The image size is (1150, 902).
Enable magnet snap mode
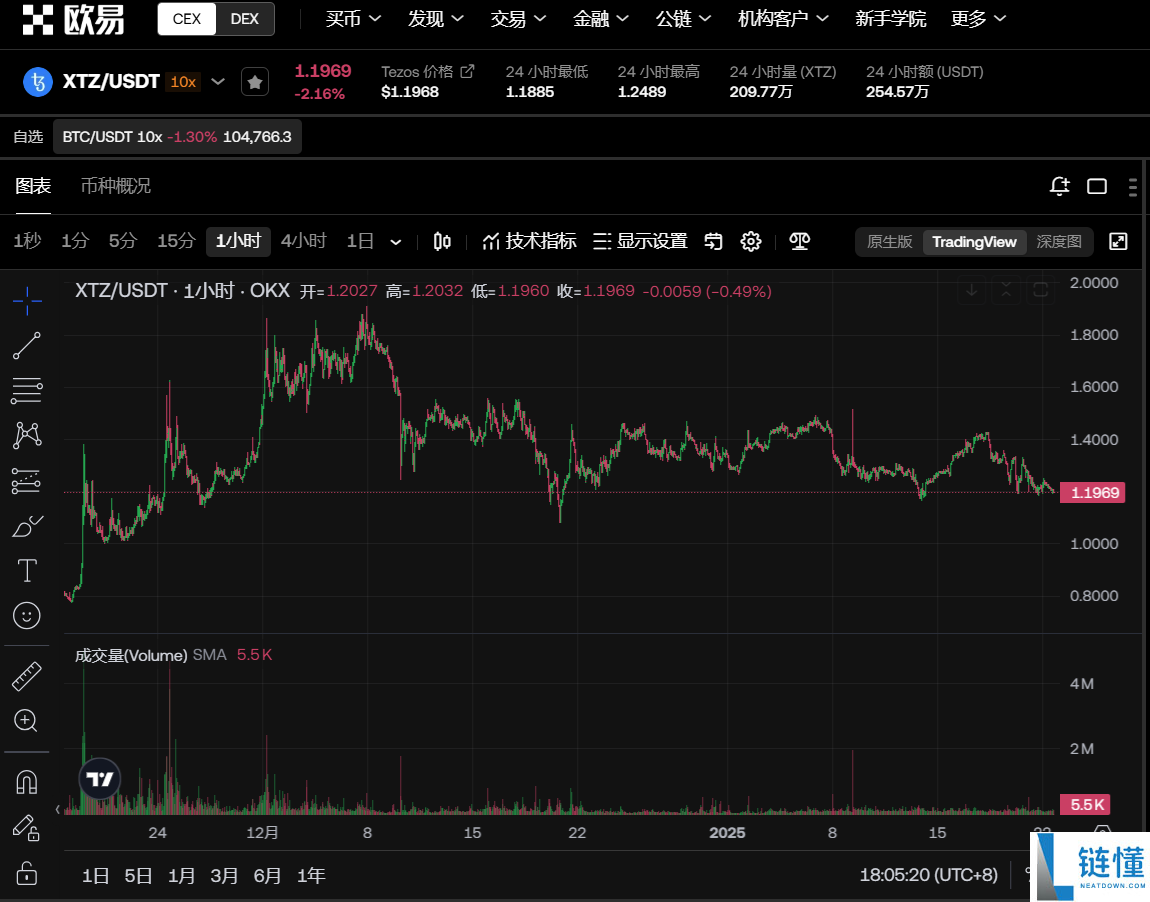pos(27,782)
